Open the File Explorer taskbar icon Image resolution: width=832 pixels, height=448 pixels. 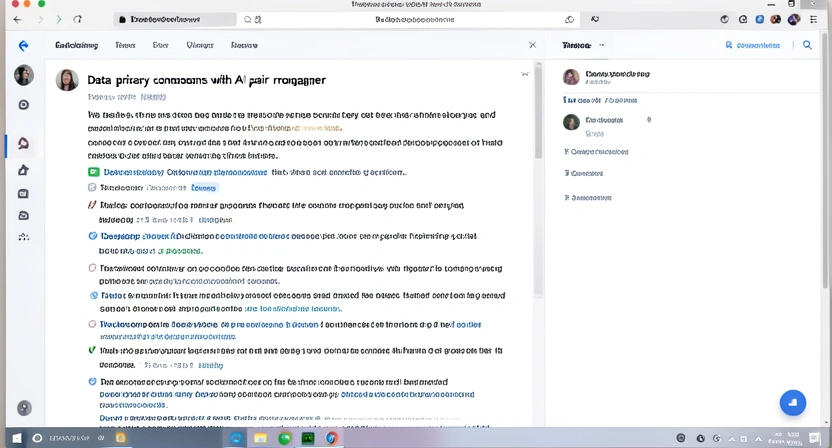[x=260, y=438]
